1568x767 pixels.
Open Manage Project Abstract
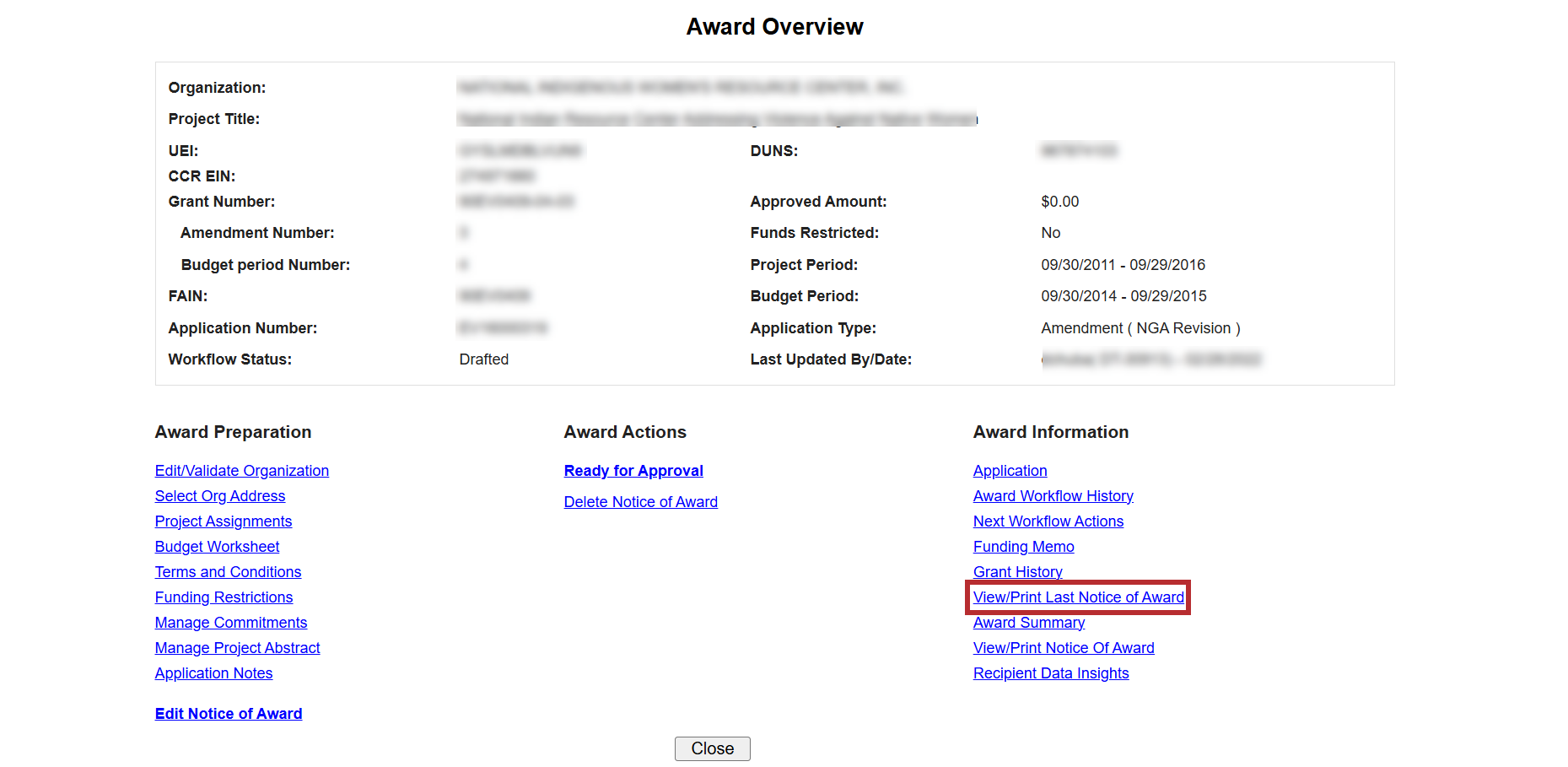click(x=237, y=648)
